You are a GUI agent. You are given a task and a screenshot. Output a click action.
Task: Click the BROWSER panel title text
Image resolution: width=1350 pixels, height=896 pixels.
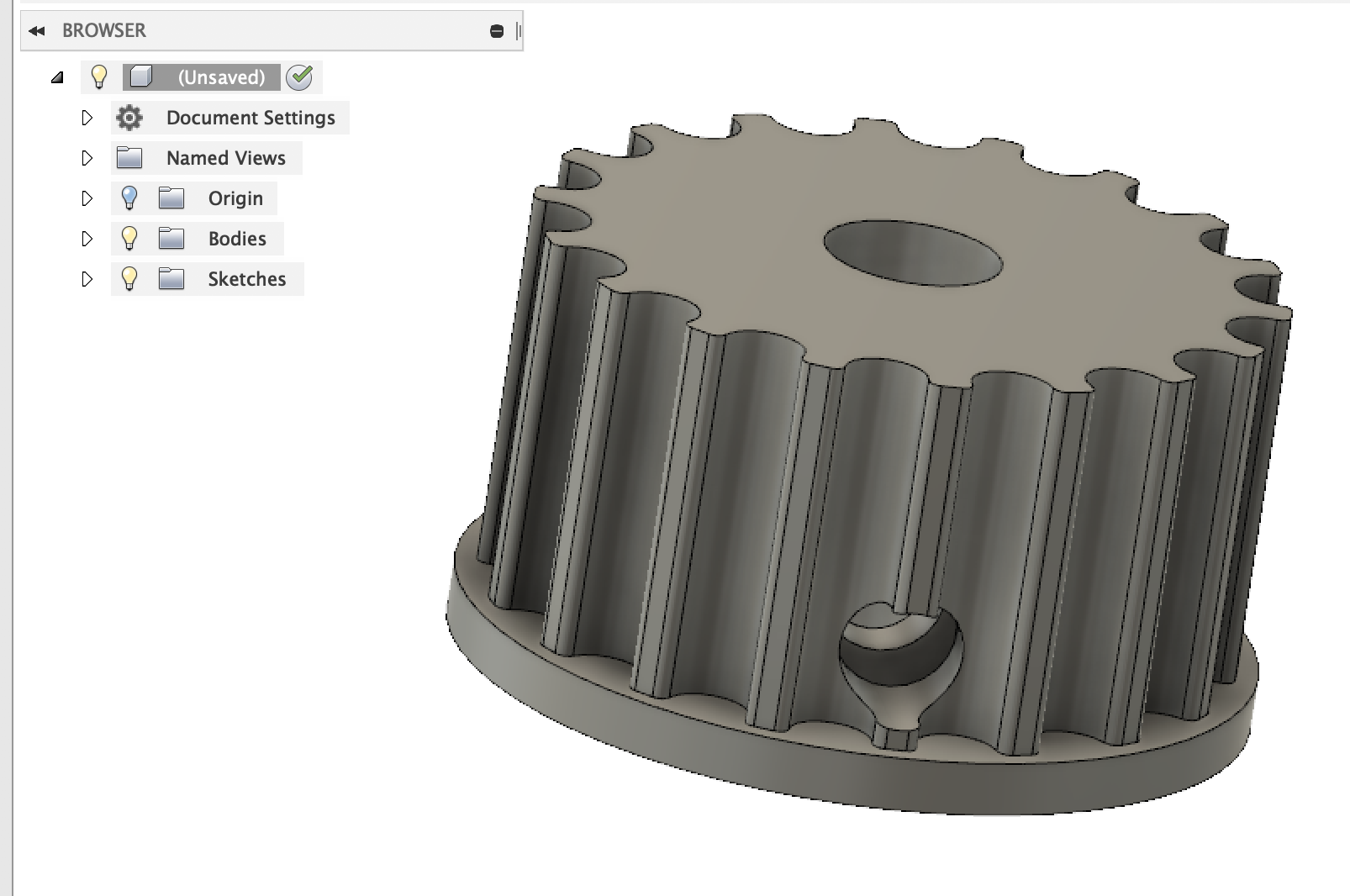[x=104, y=30]
